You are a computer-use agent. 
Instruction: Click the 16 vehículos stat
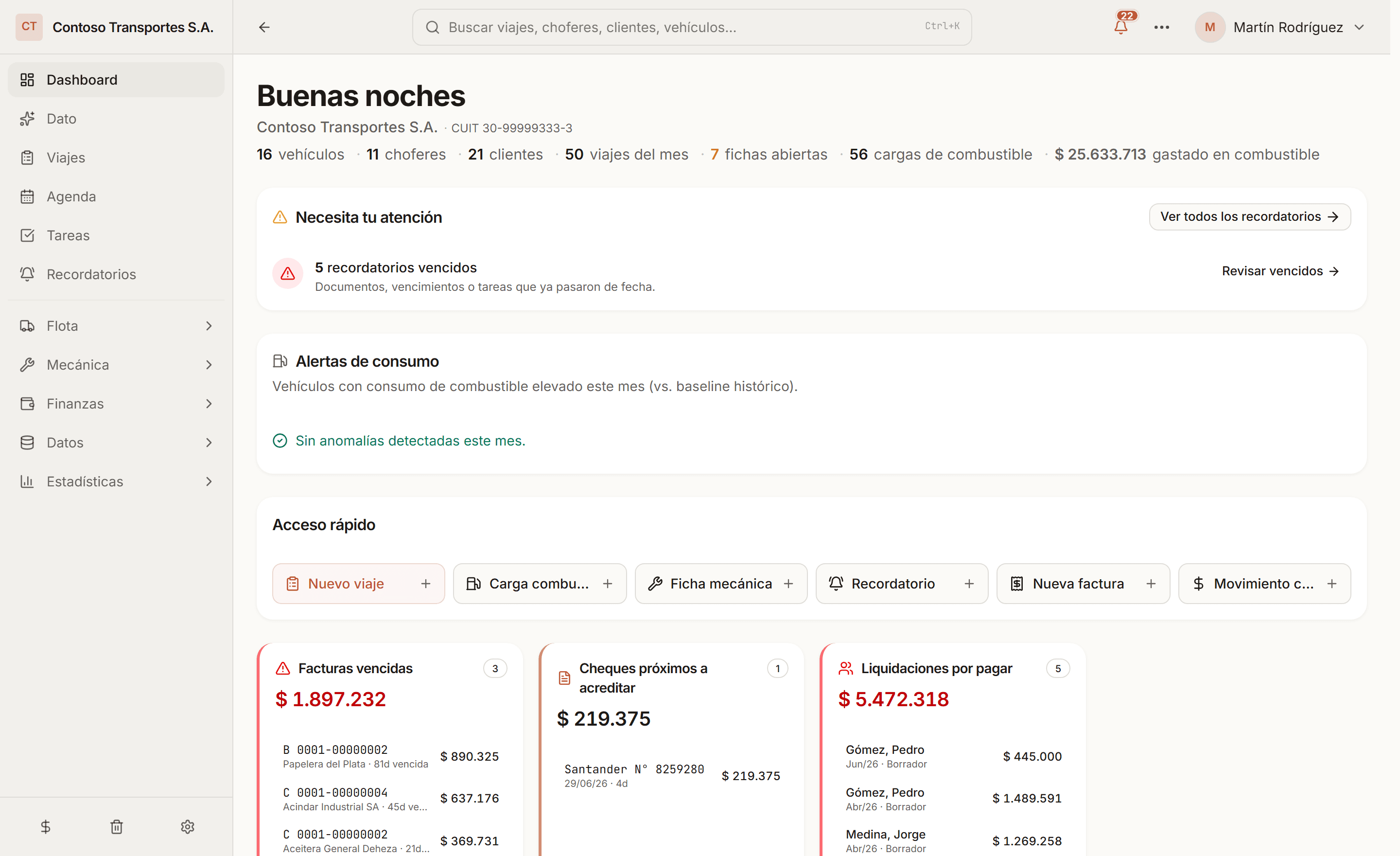tap(300, 155)
